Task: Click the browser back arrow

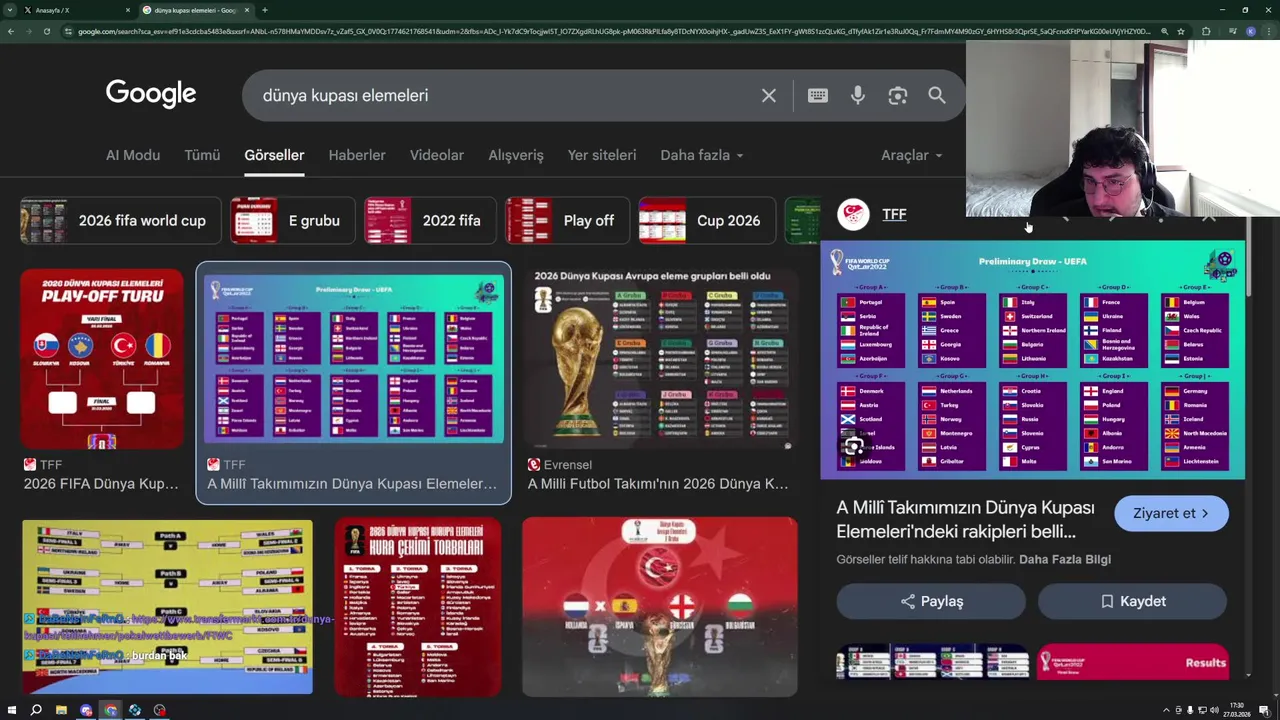Action: 11,31
